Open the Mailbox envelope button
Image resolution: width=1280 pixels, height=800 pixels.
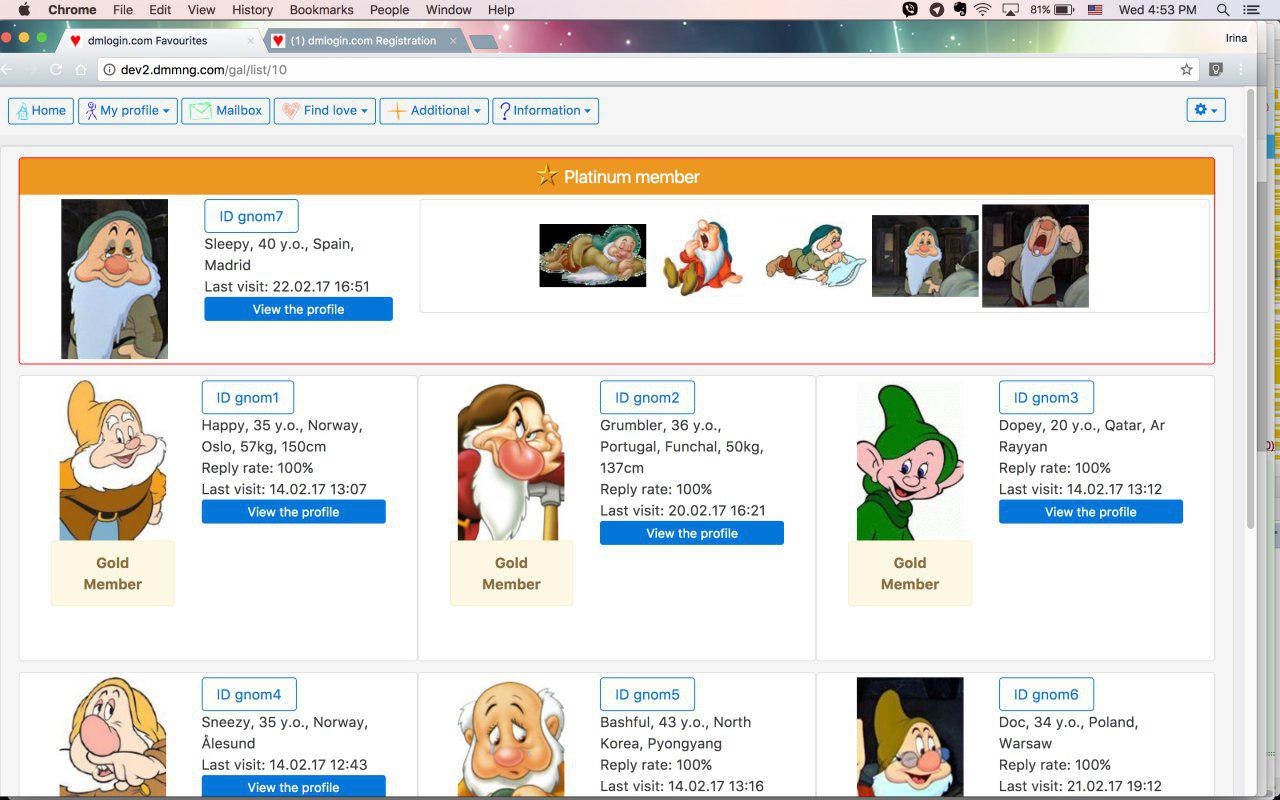(x=226, y=111)
